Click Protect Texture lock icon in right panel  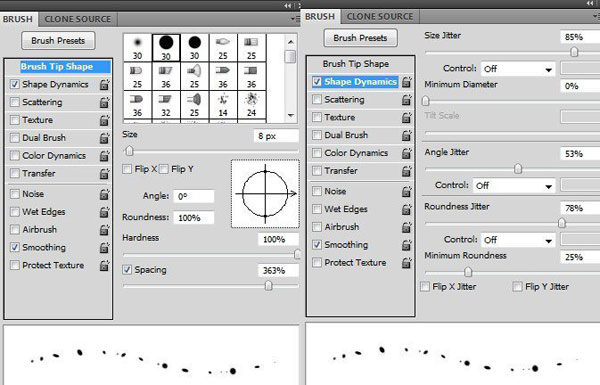[407, 263]
